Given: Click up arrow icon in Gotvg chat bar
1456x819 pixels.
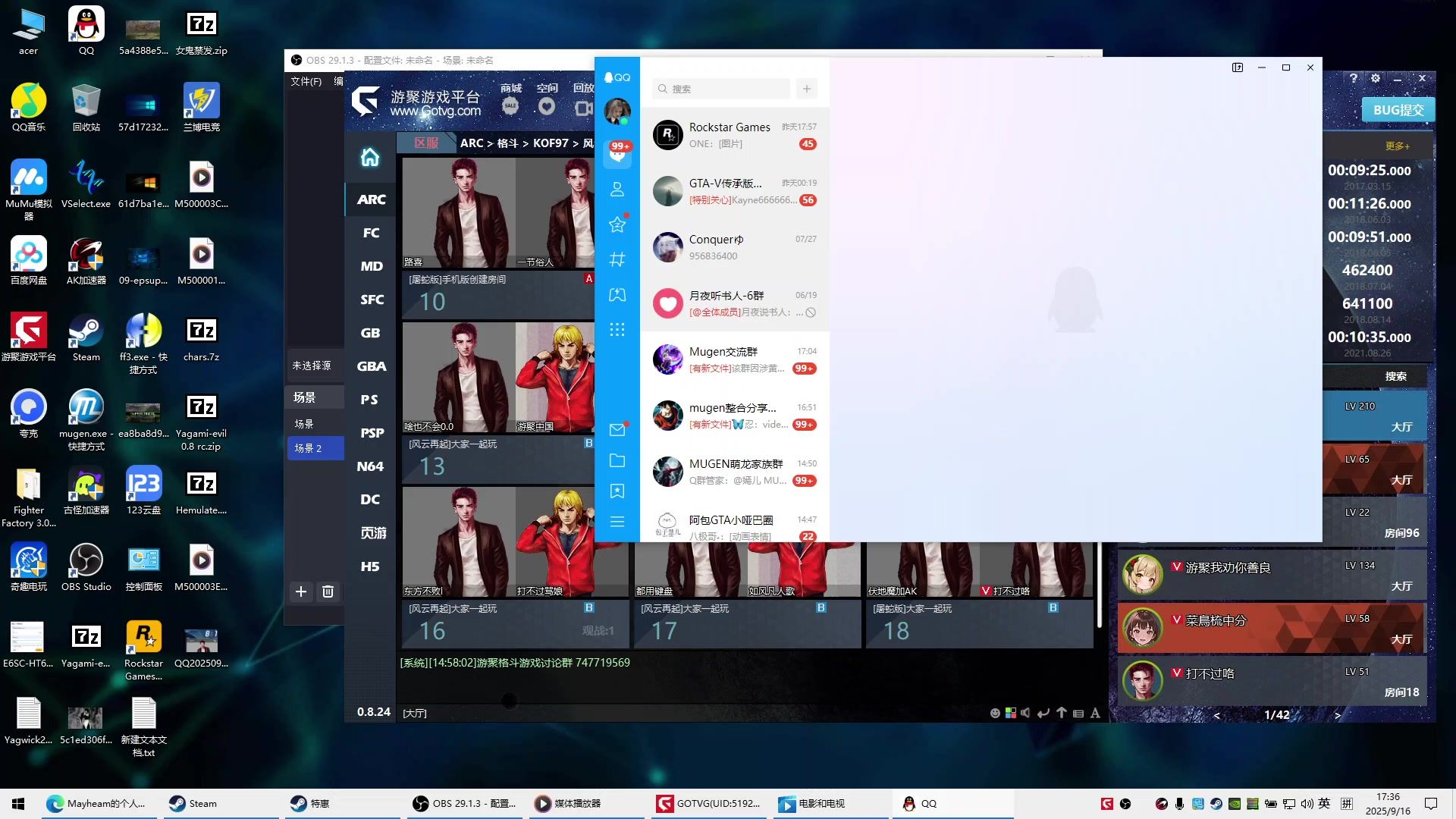Looking at the screenshot, I should [x=1062, y=713].
